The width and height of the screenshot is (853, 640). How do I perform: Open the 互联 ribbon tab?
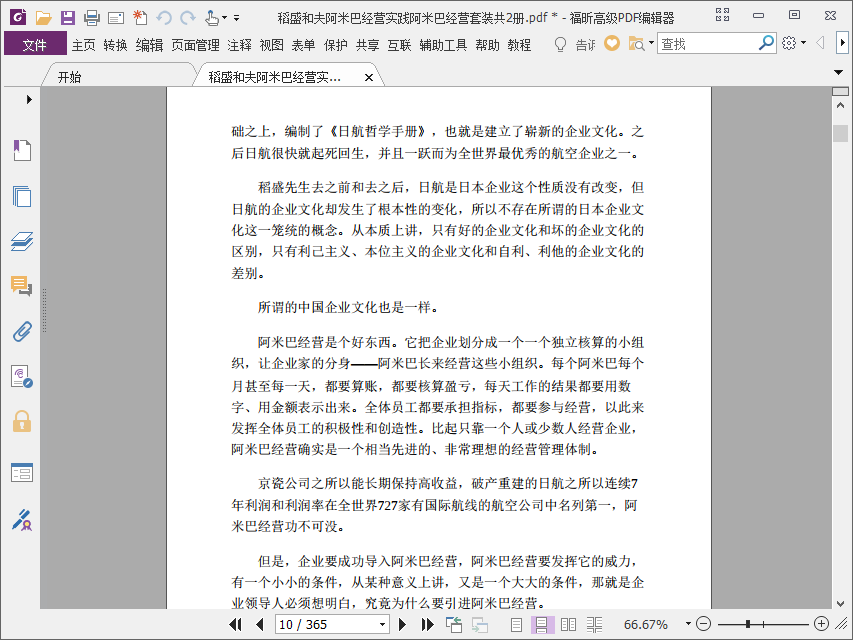tap(399, 45)
